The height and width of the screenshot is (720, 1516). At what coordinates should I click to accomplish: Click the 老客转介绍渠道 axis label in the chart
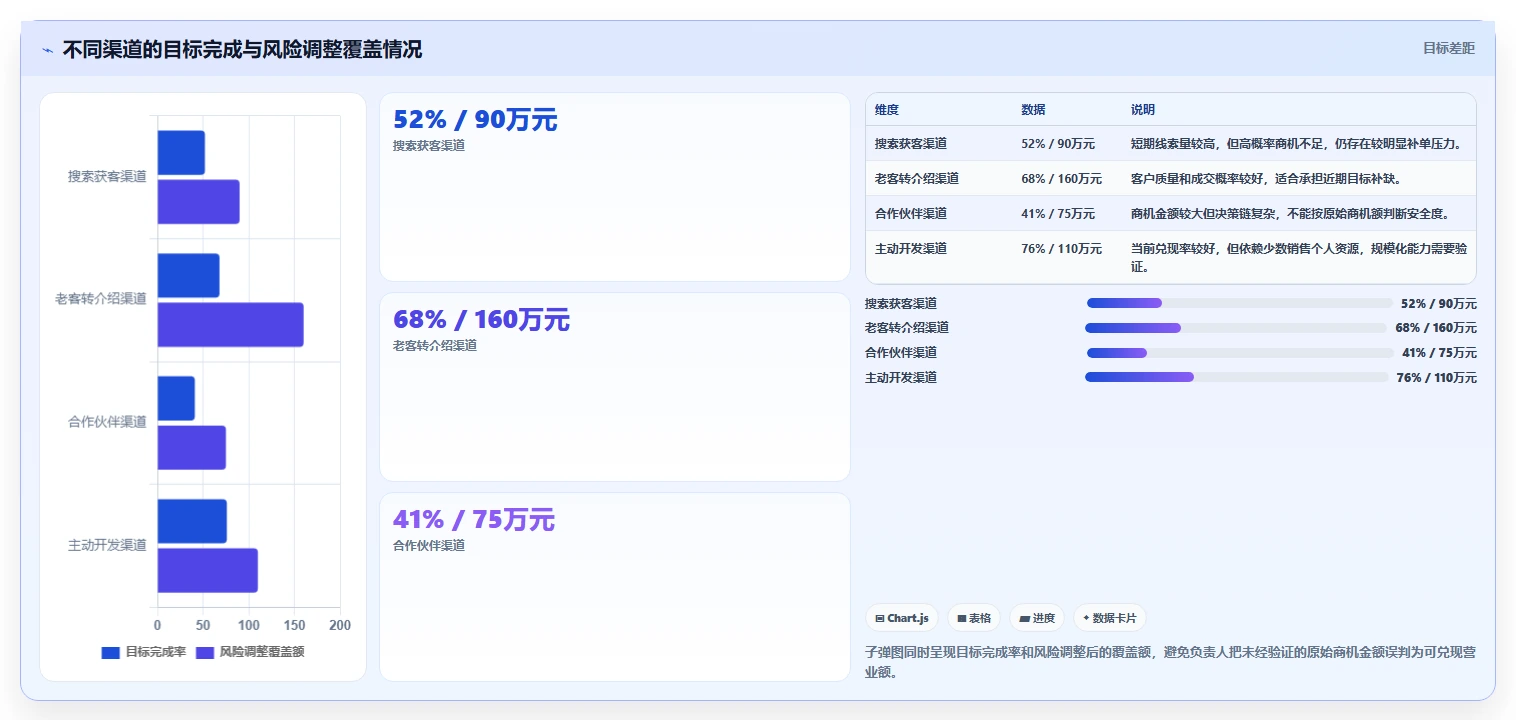click(x=101, y=299)
